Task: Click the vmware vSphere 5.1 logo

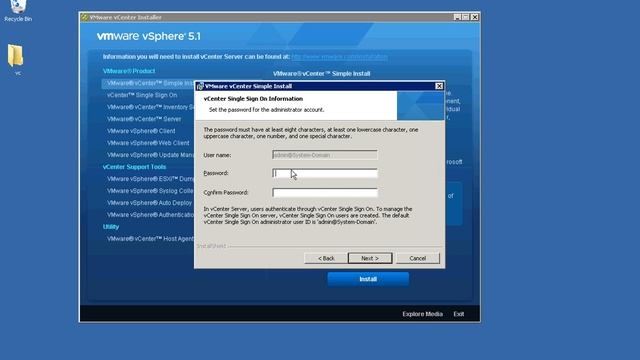Action: 149,36
